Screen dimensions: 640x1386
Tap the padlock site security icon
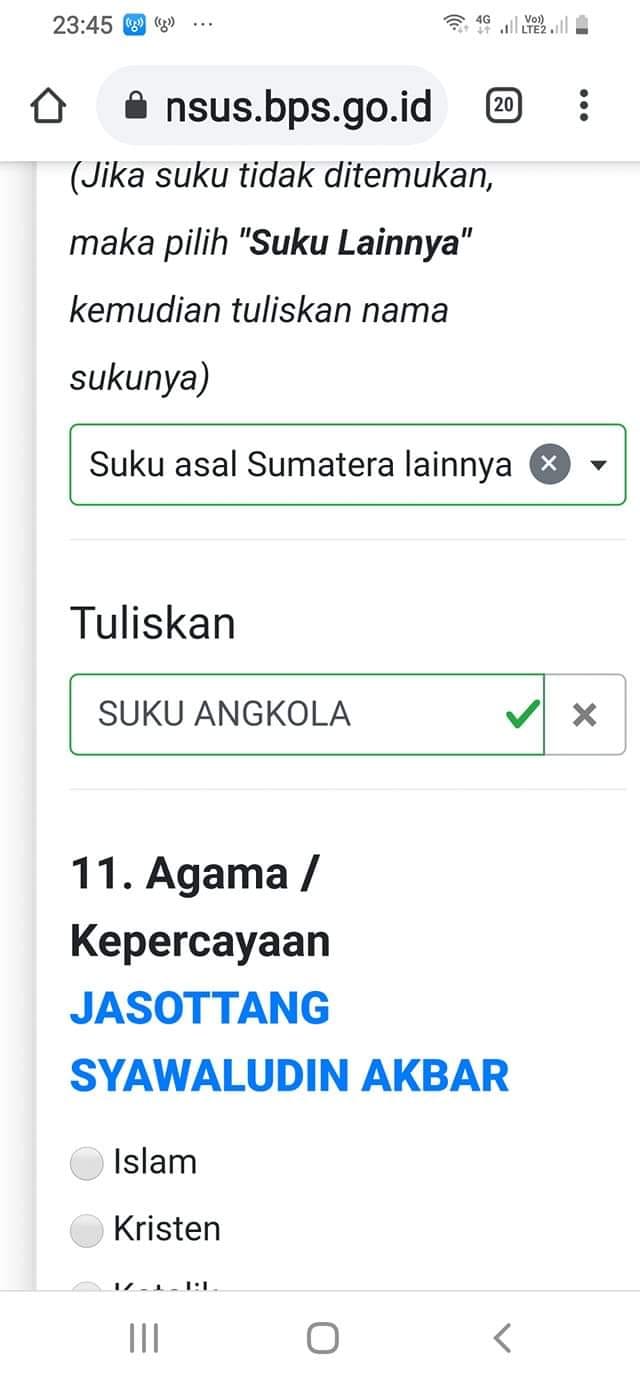point(136,106)
